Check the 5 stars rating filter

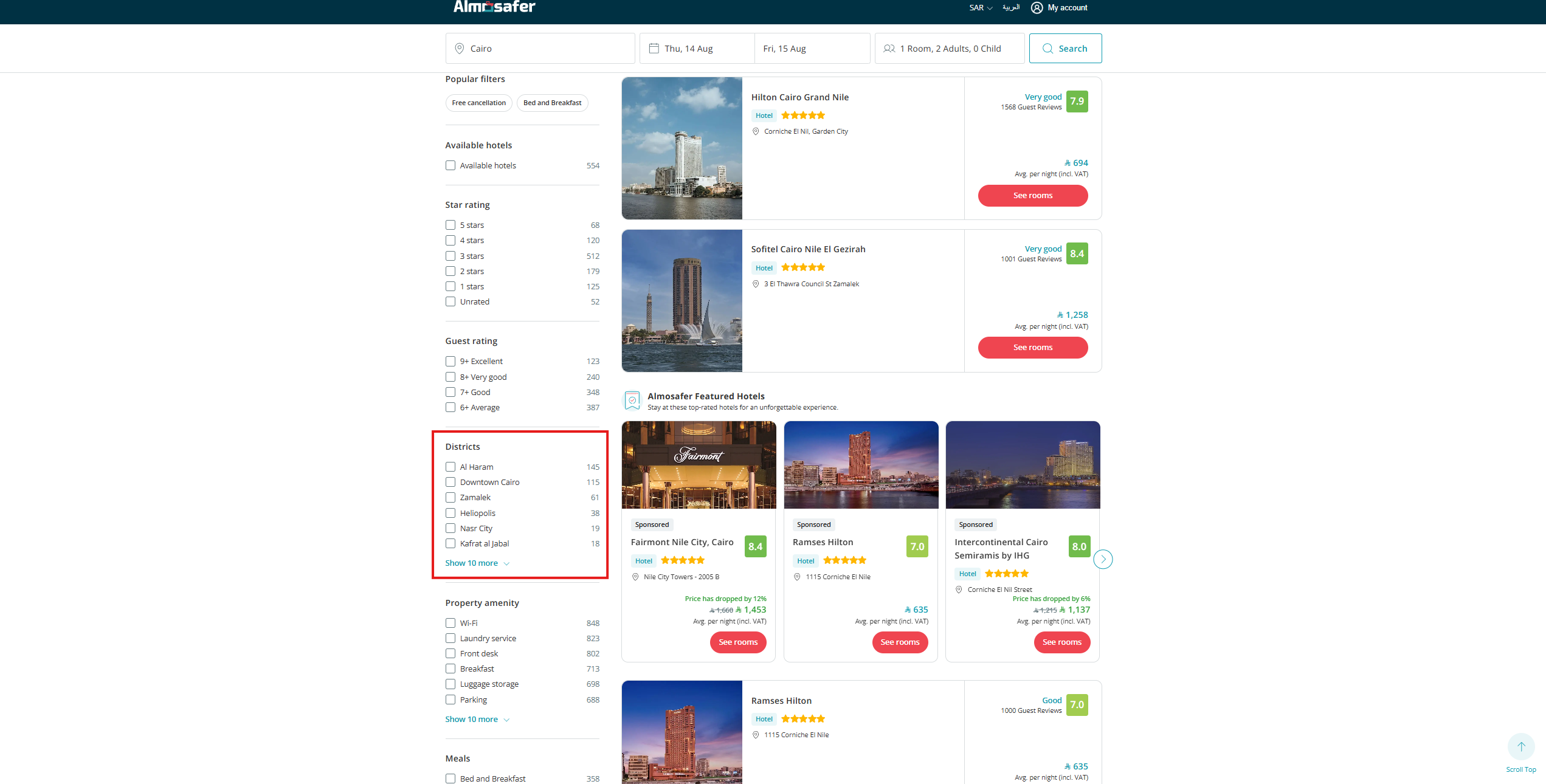coord(450,225)
